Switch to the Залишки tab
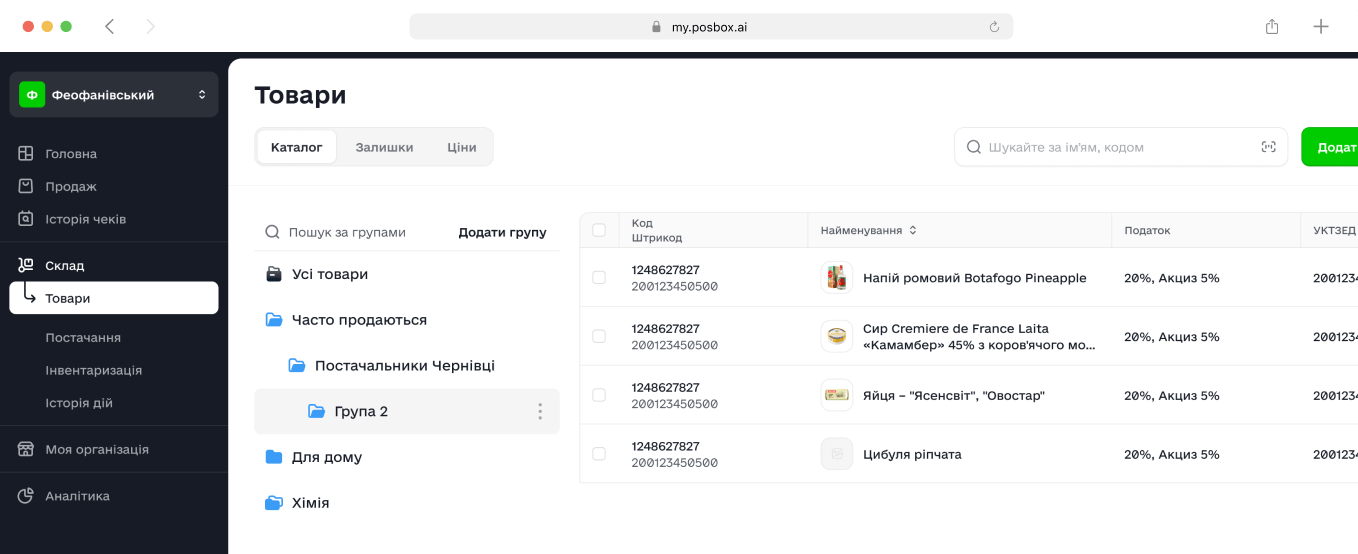The height and width of the screenshot is (554, 1358). (x=384, y=147)
